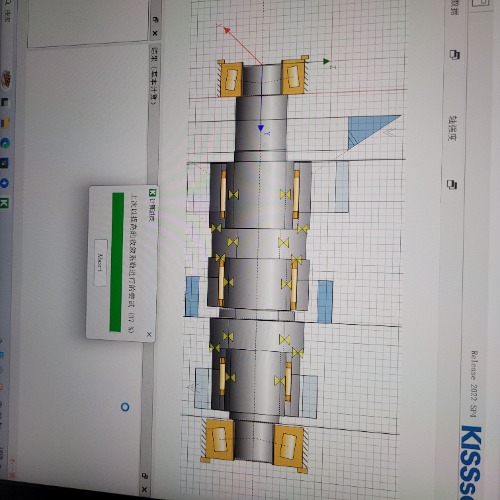Open KISSsoft from the taskbar

click(5, 203)
